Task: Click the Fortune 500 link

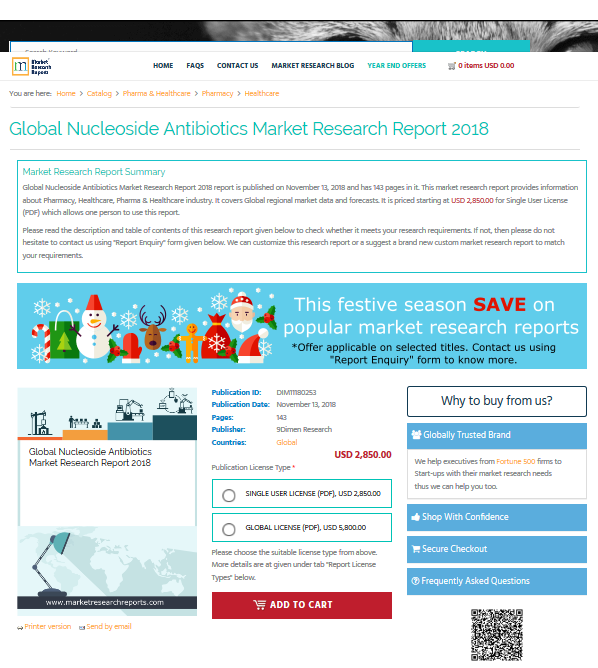Action: tap(515, 461)
